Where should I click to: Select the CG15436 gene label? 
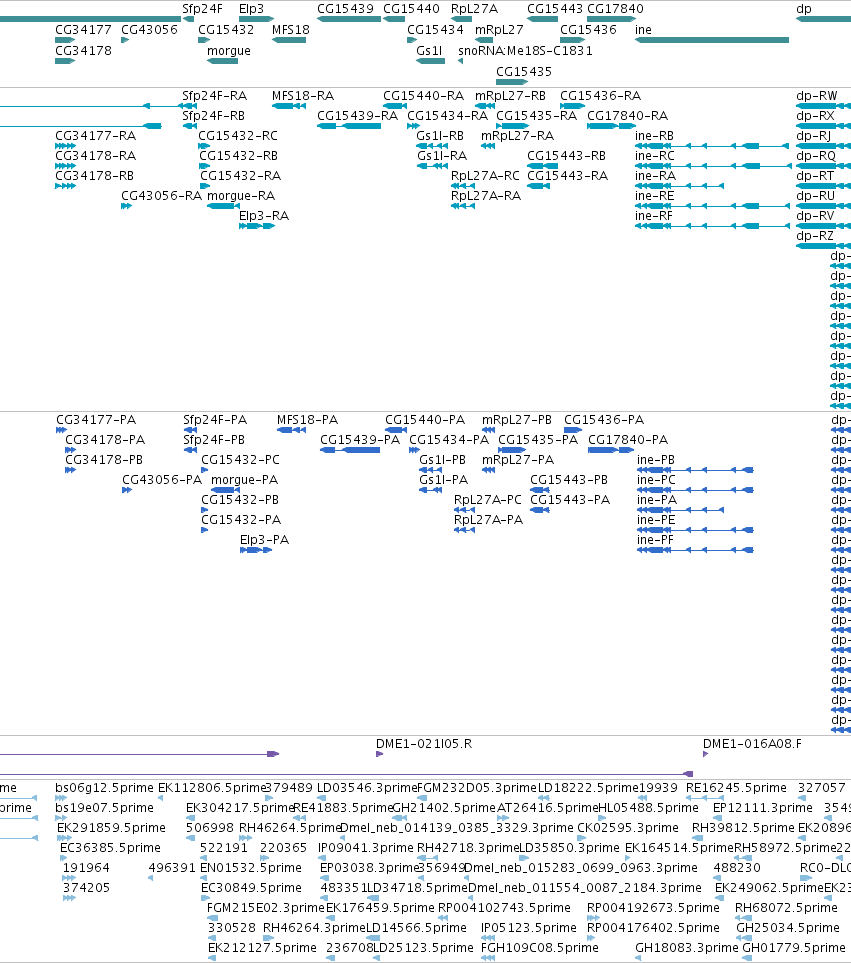point(588,30)
